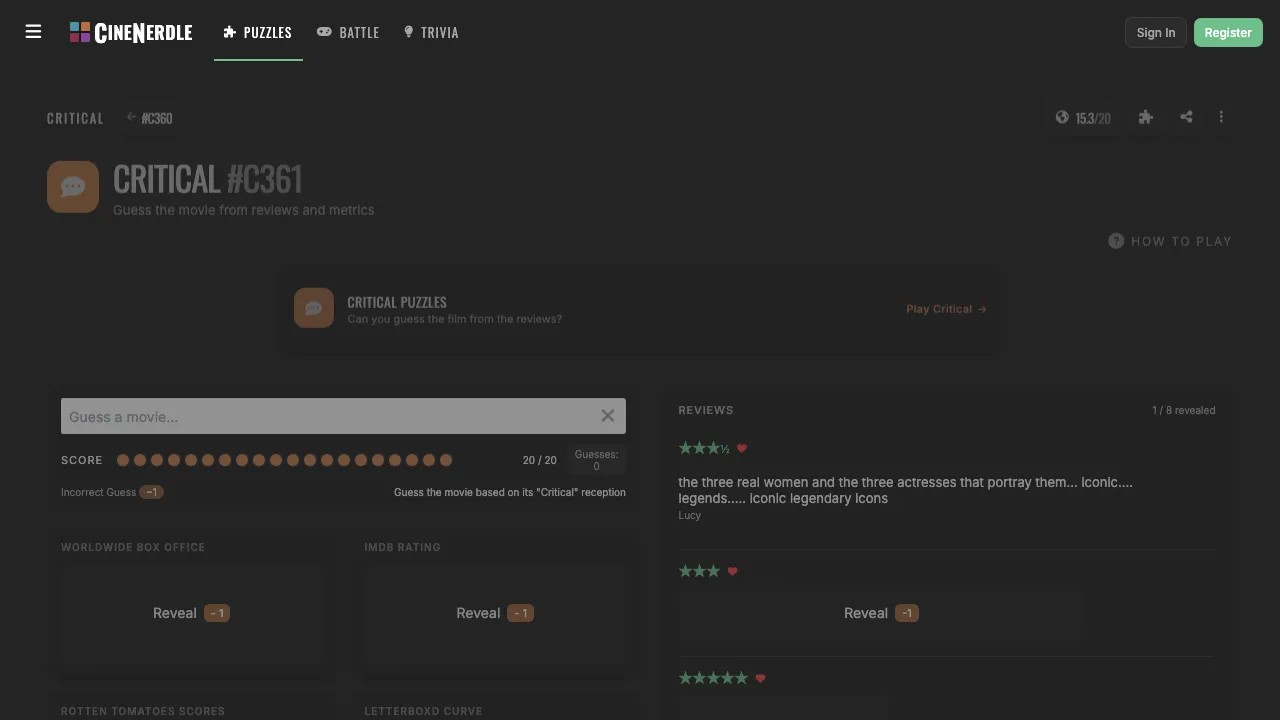This screenshot has height=720, width=1280.
Task: Click the REVIEWS section header
Action: pos(706,410)
